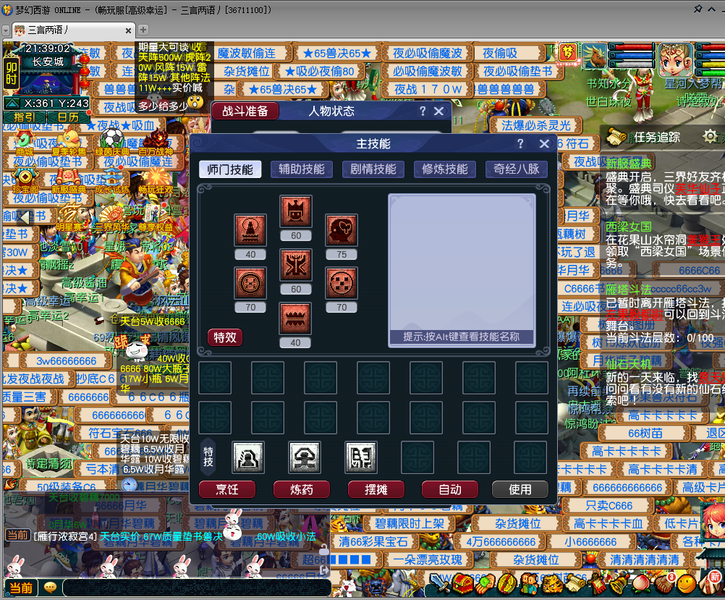Switch to 师门技能 tab
725x600 pixels.
(x=230, y=169)
